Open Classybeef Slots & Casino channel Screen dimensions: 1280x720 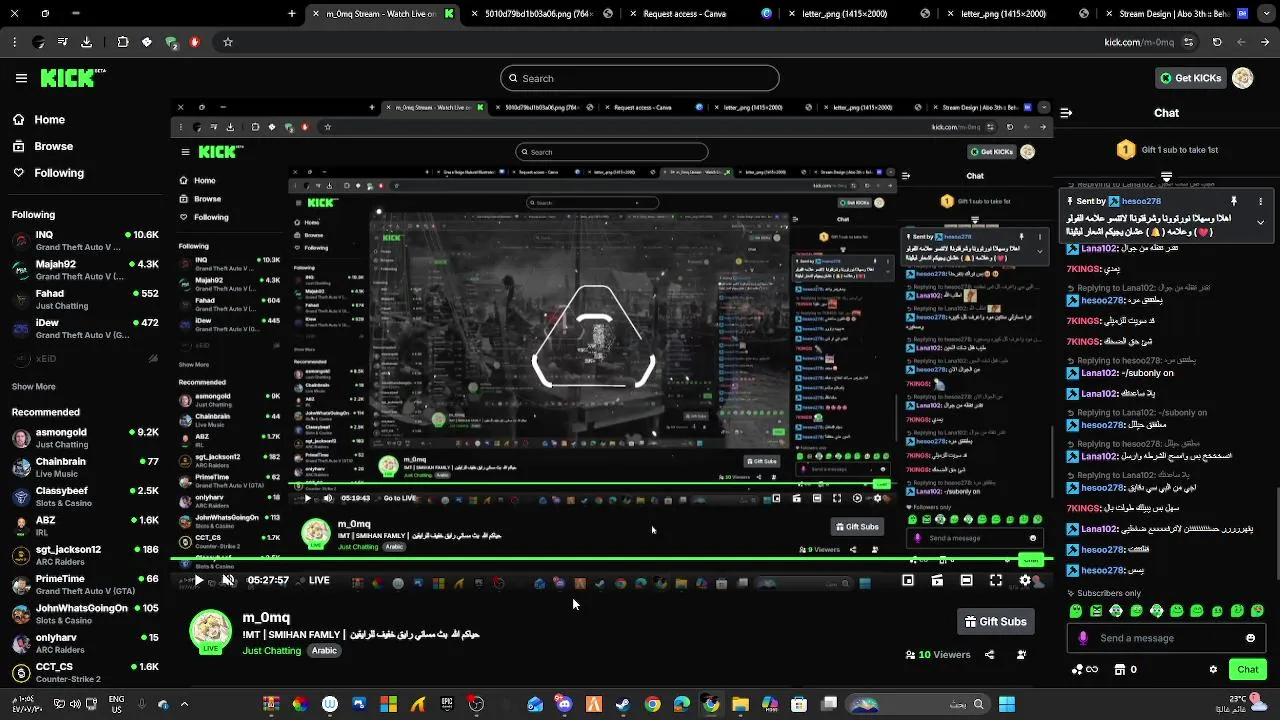click(84, 497)
